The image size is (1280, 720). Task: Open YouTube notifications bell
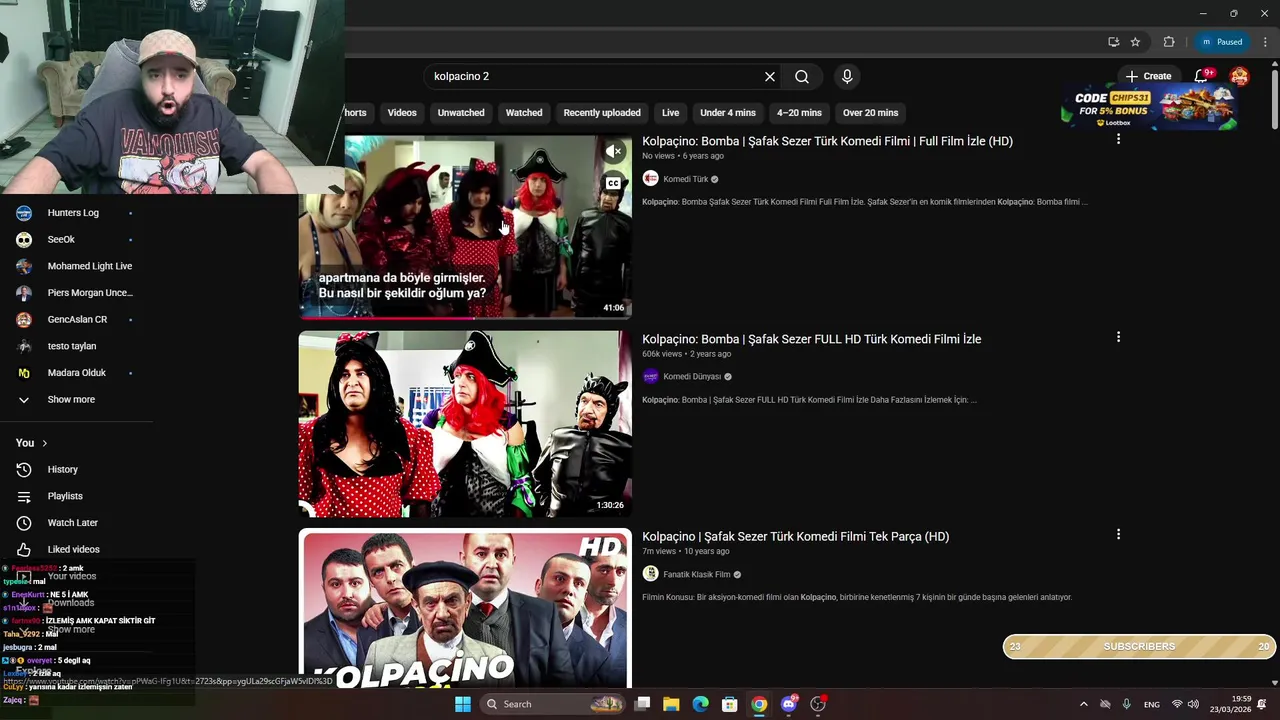click(1202, 76)
